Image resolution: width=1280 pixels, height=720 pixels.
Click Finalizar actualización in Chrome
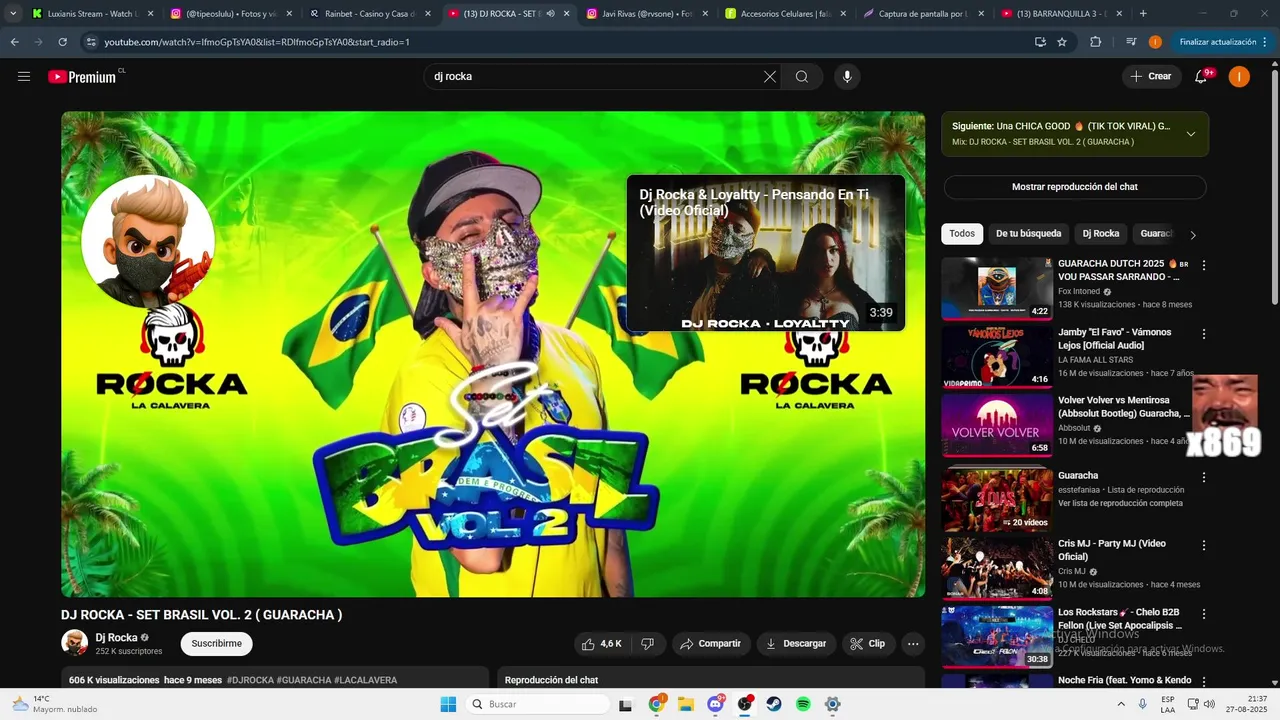pyautogui.click(x=1223, y=42)
